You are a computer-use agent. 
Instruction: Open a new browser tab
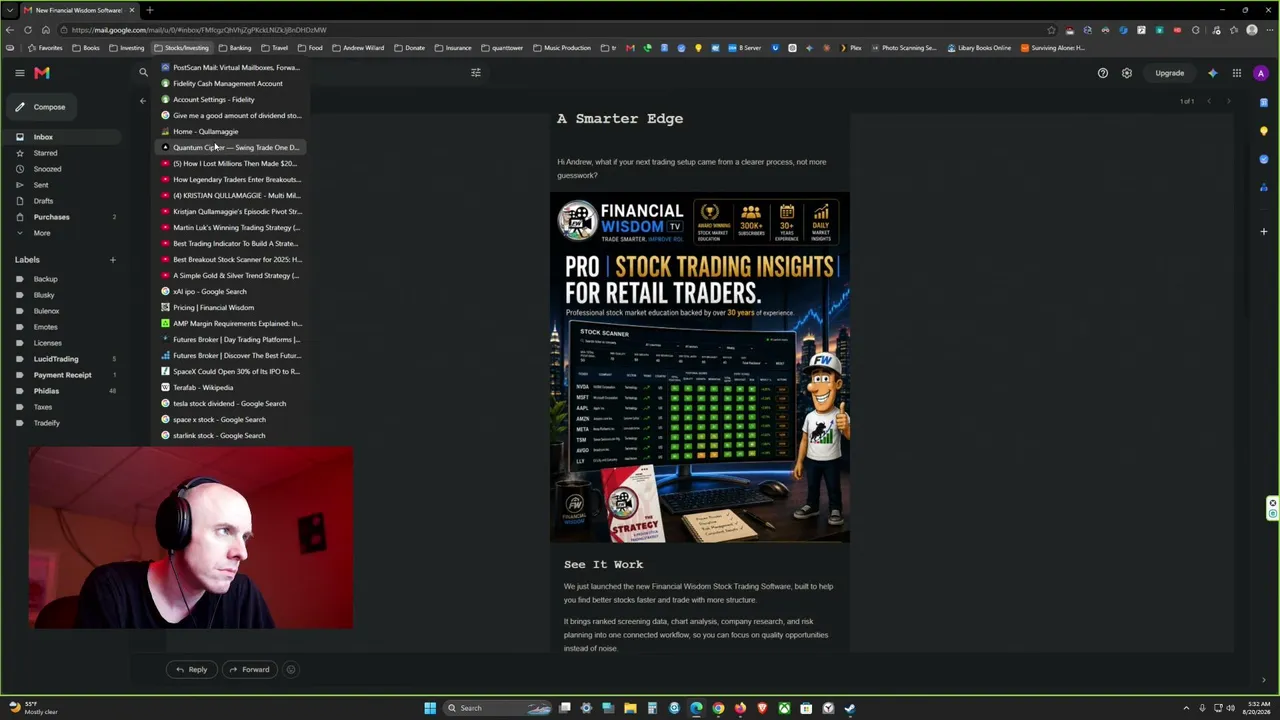pos(149,10)
